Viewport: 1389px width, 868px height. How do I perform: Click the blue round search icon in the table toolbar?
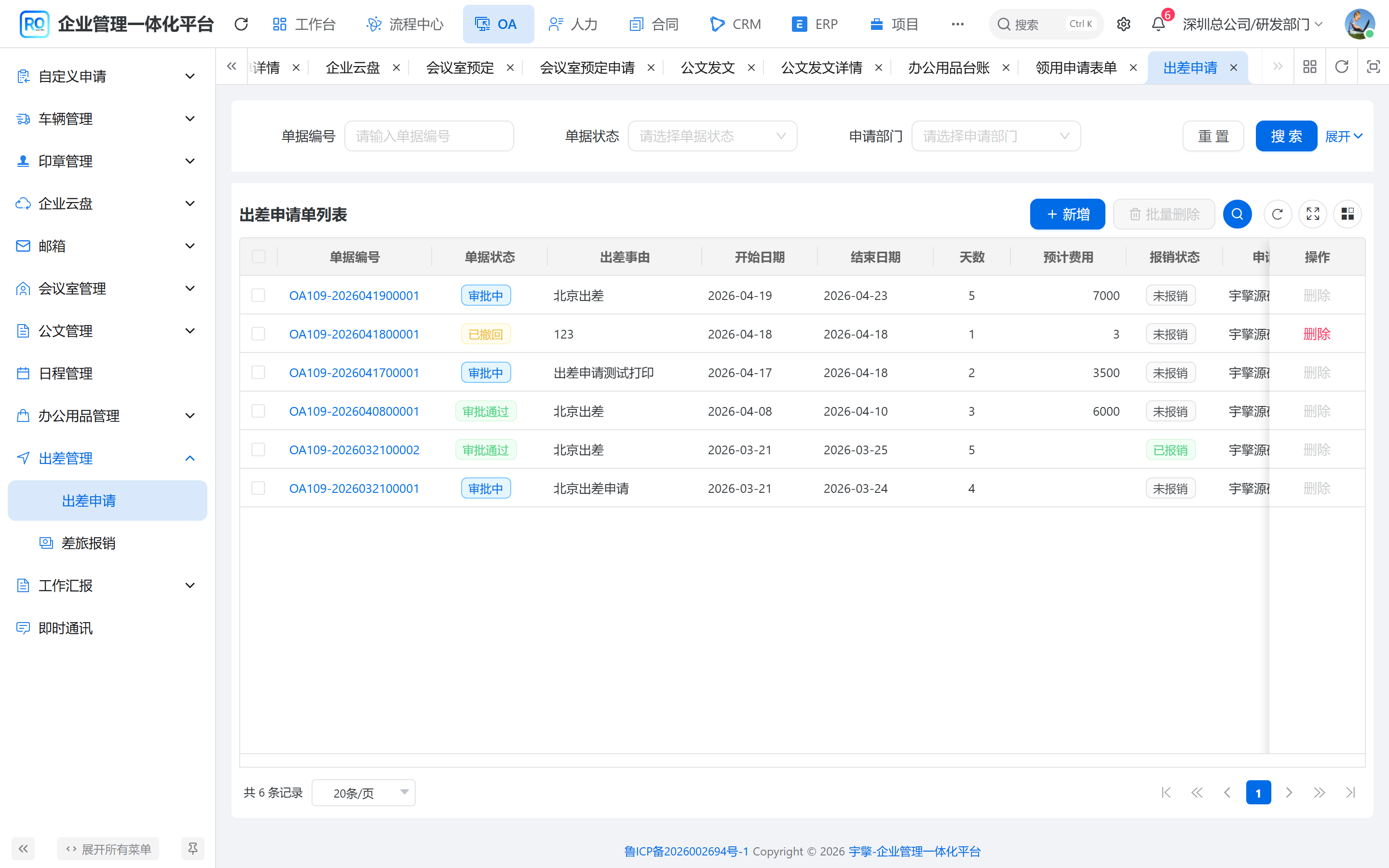pyautogui.click(x=1238, y=214)
